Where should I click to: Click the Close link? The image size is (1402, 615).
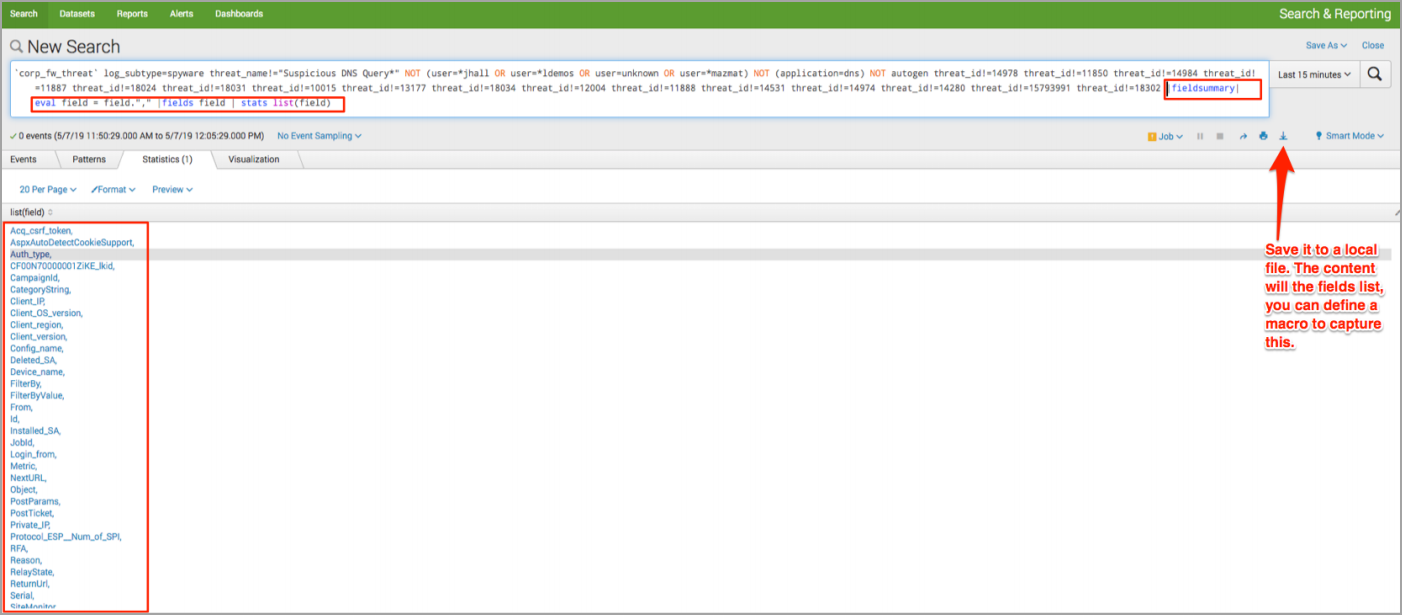coord(1373,45)
